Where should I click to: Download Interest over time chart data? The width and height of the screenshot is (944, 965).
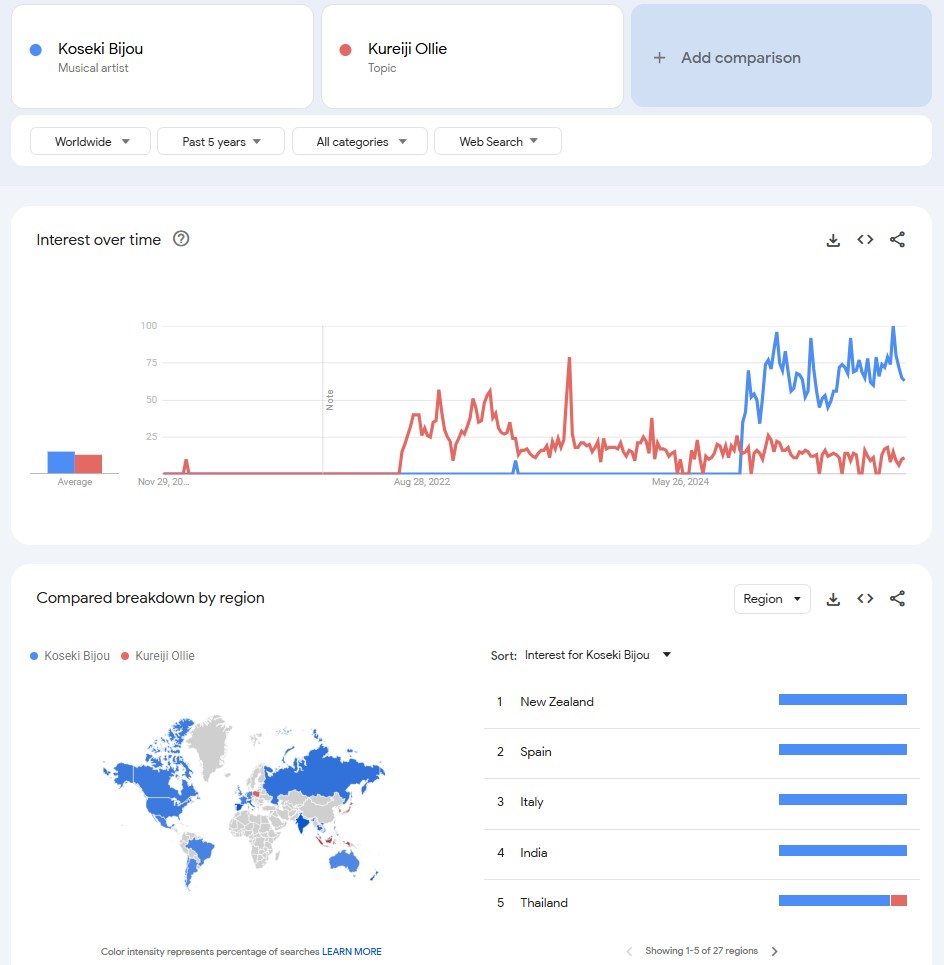point(833,240)
